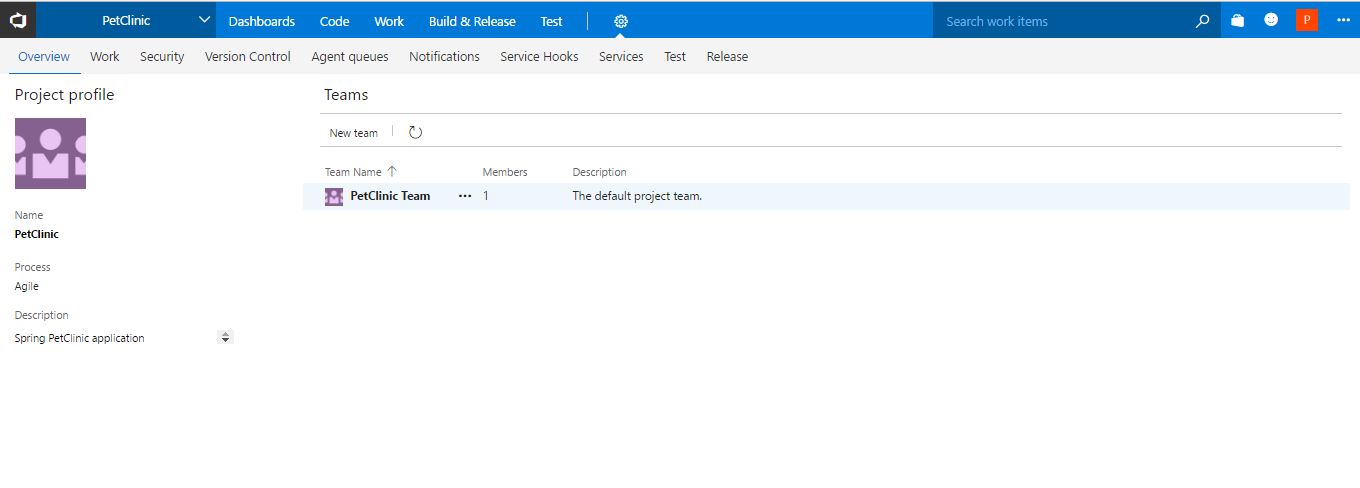Expand the PetClinic project dropdown

(204, 20)
